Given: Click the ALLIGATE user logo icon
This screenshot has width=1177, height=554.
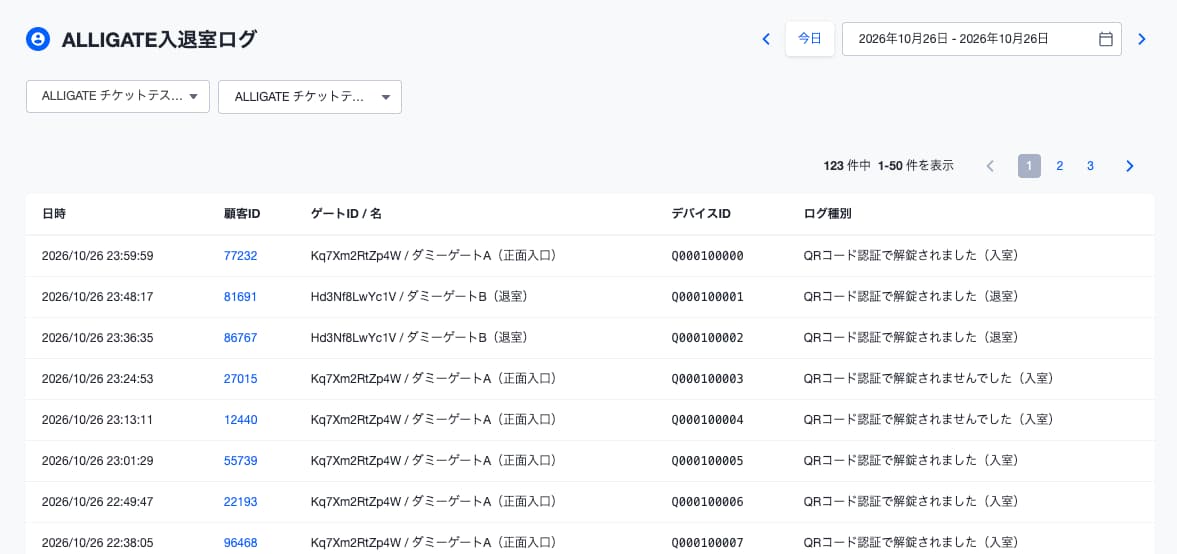Looking at the screenshot, I should pos(38,39).
